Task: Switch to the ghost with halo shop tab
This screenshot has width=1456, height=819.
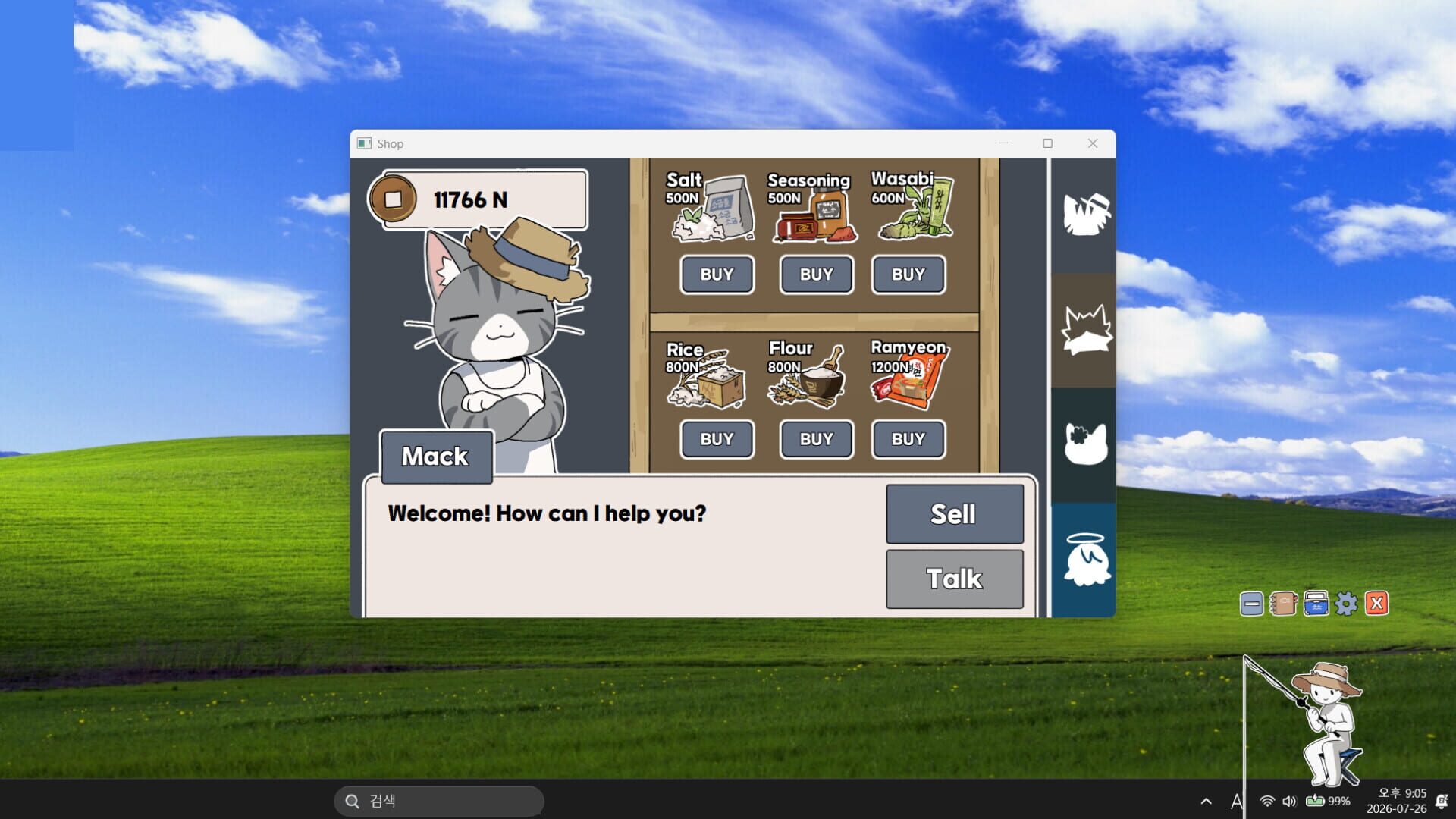Action: 1084,560
